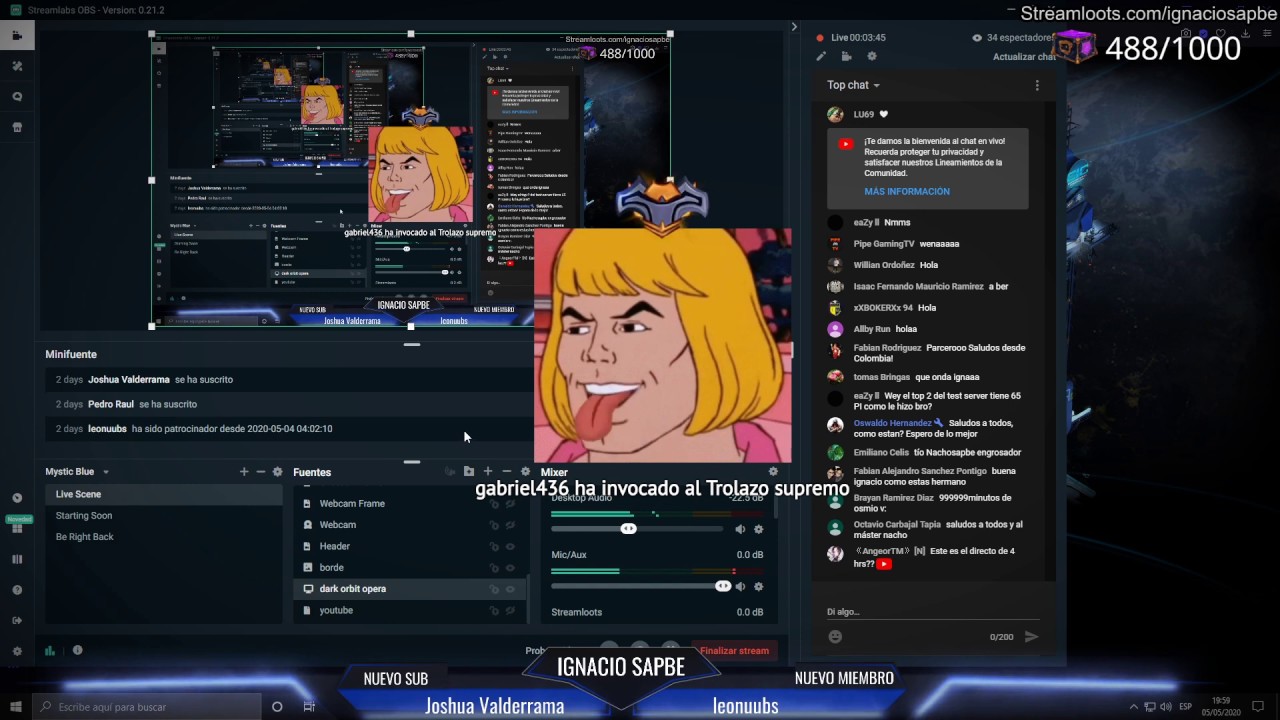Viewport: 1280px width, 720px height.
Task: Toggle visibility of youtube source
Action: 510,610
